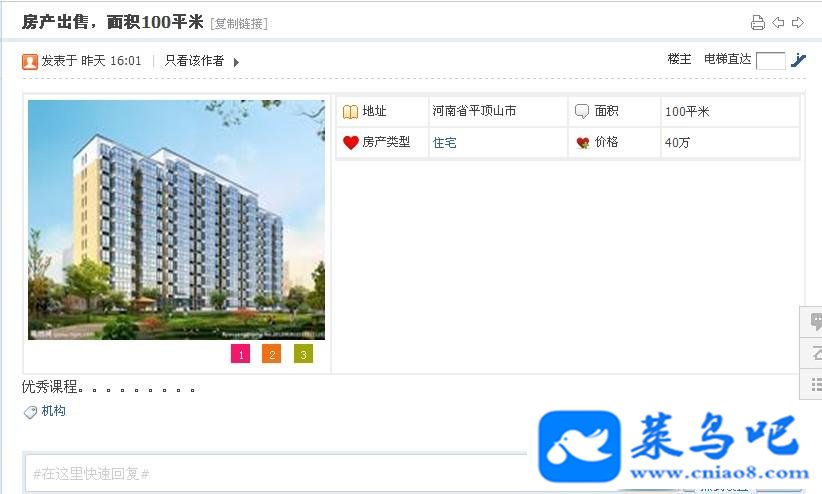Image resolution: width=822 pixels, height=494 pixels.
Task: Click the 复制链接 link
Action: pos(239,24)
